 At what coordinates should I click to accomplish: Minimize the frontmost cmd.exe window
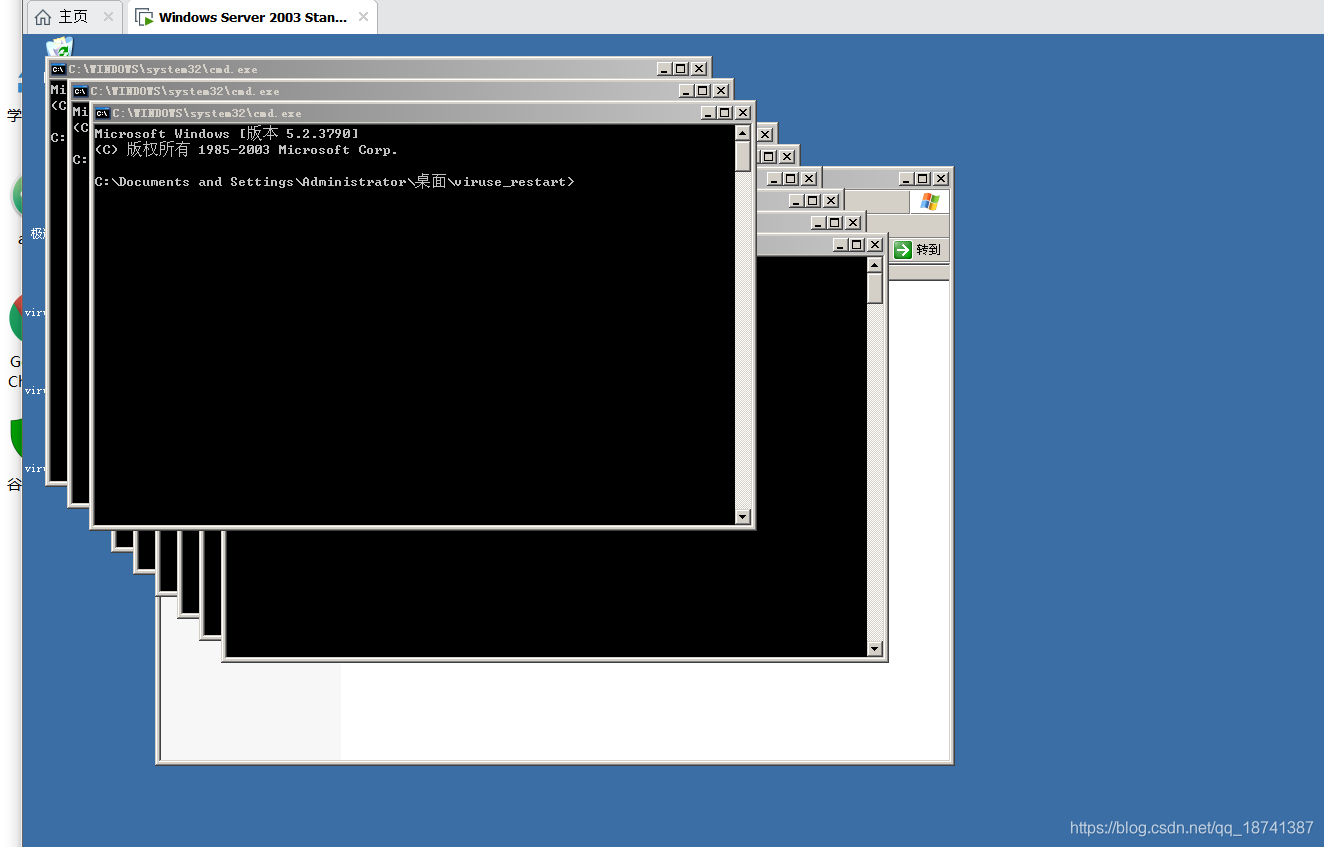(x=708, y=113)
